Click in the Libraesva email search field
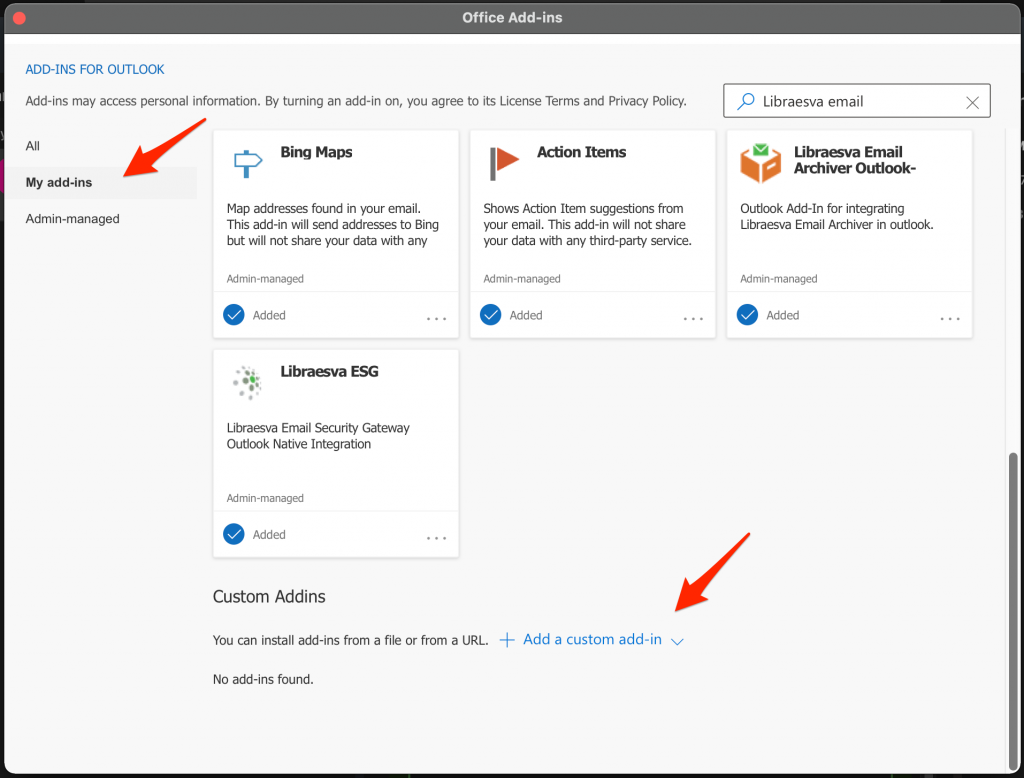The width and height of the screenshot is (1024, 778). tap(857, 101)
